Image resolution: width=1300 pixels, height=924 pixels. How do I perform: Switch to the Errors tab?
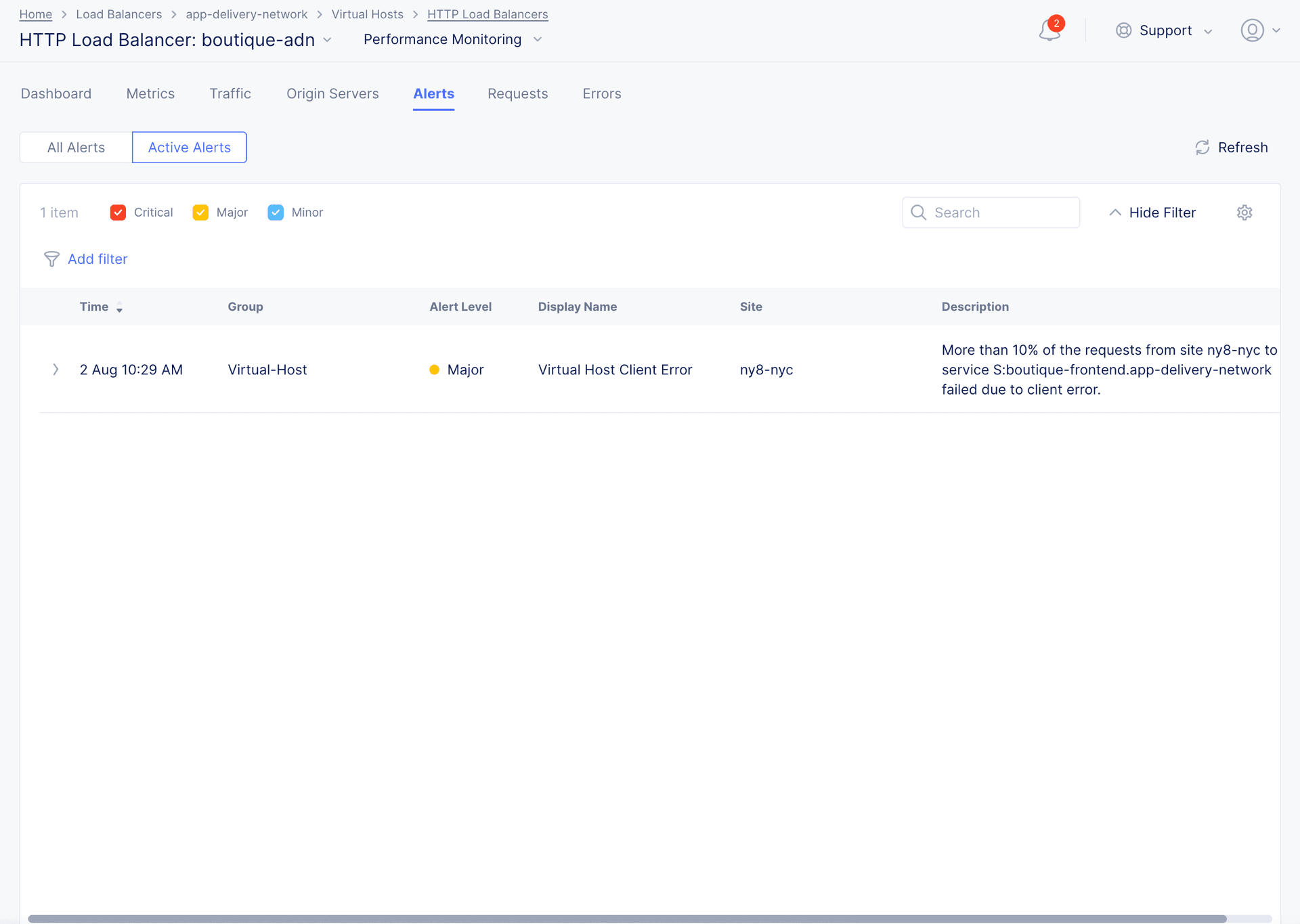pos(601,93)
